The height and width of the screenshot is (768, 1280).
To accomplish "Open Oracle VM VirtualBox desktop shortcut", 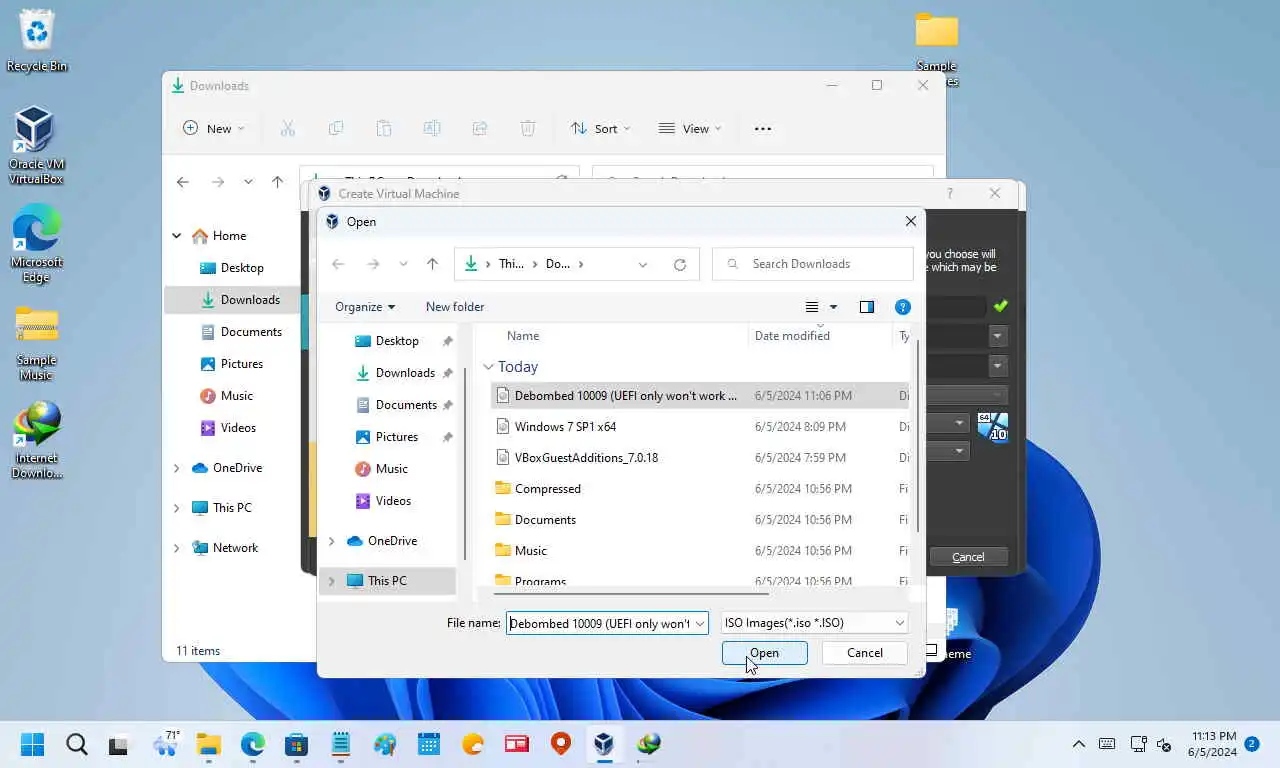I will (x=35, y=145).
